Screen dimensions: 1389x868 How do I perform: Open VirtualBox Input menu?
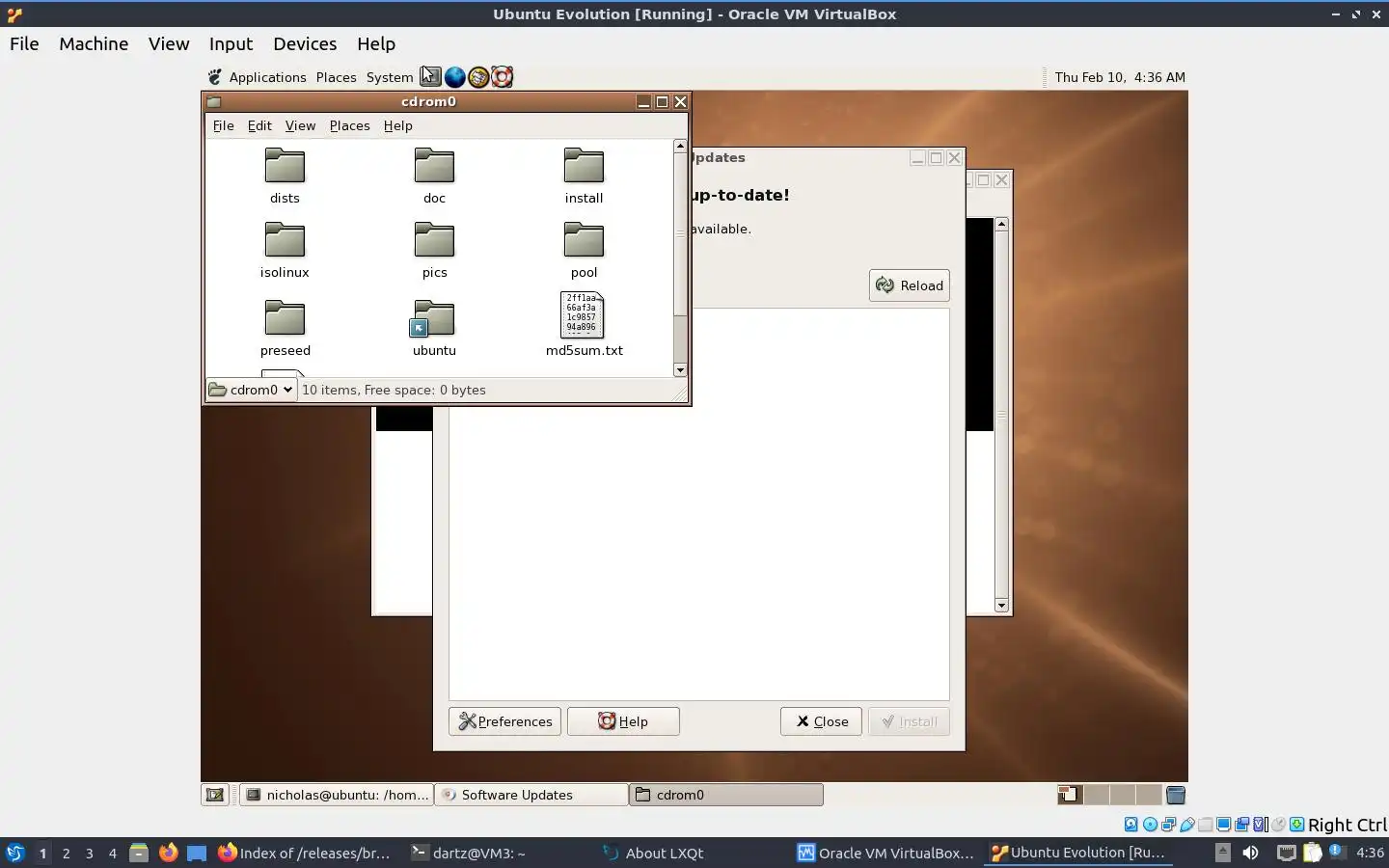tap(231, 43)
